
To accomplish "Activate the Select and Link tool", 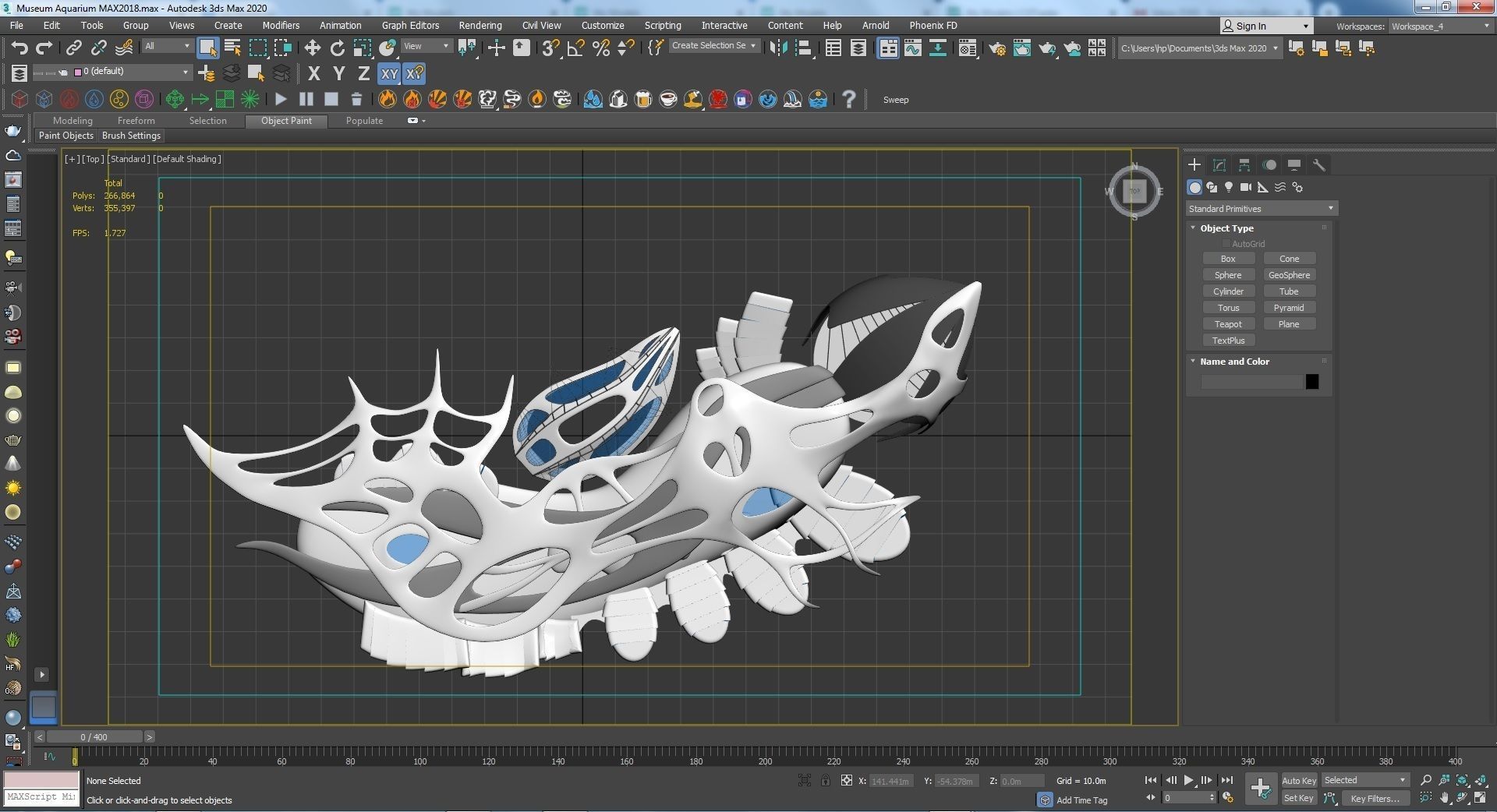I will click(x=73, y=48).
